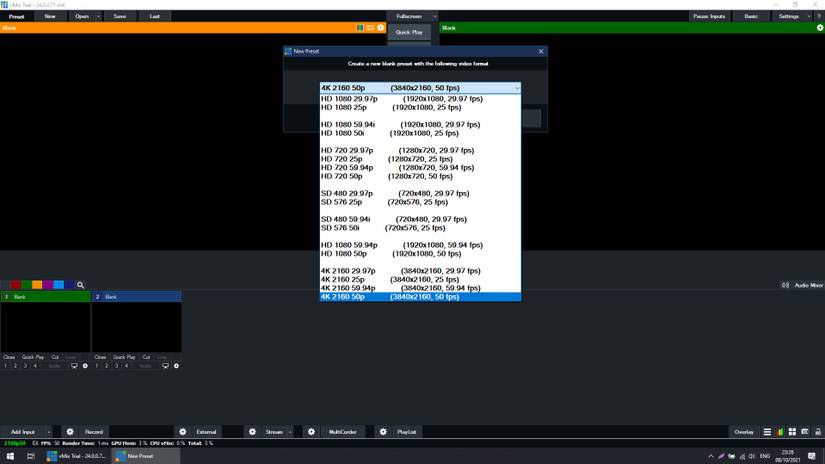This screenshot has width=825, height=464.
Task: Select SD 576 25p format
Action: coord(420,202)
